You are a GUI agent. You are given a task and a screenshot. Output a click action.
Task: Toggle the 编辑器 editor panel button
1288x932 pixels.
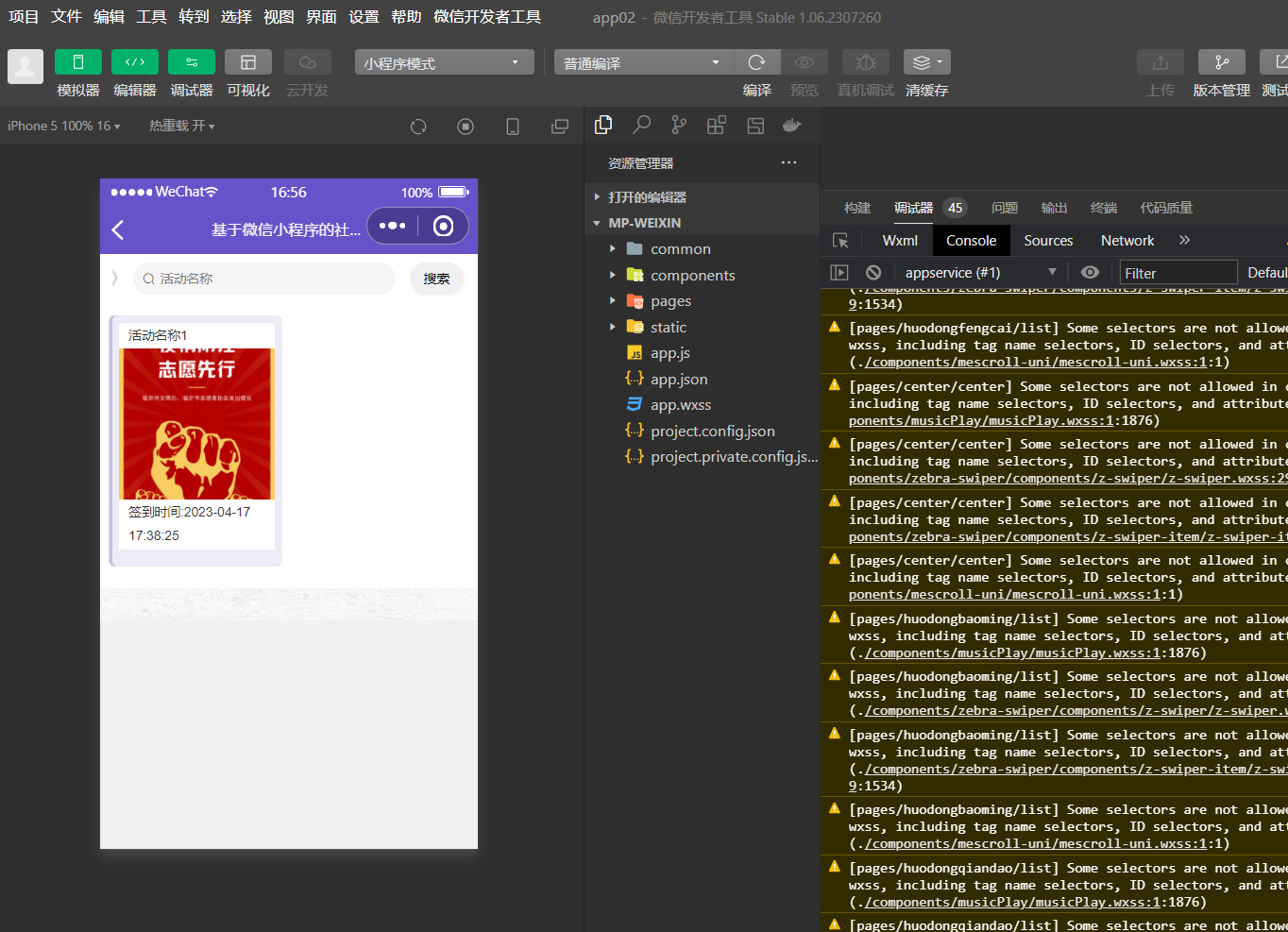pyautogui.click(x=135, y=62)
